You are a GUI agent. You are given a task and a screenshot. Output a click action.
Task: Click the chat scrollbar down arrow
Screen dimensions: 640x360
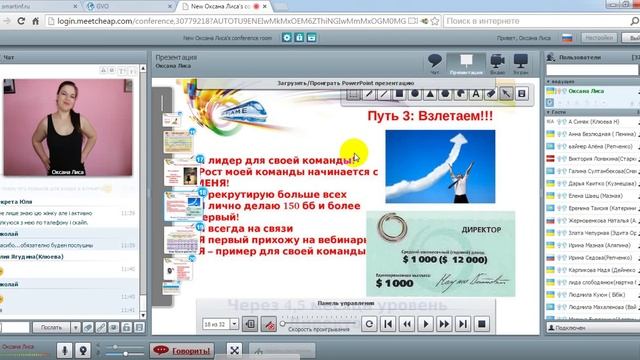(143, 316)
